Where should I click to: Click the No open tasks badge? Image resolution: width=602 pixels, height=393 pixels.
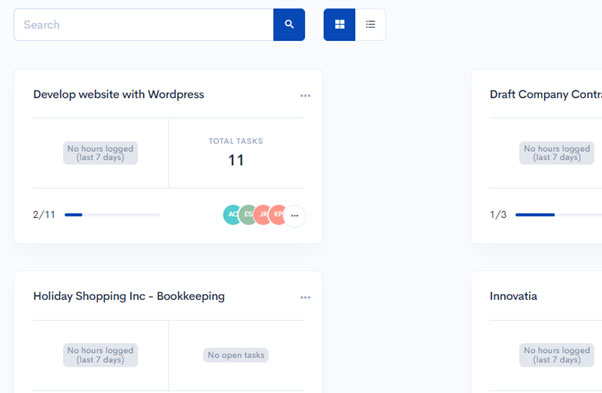pyautogui.click(x=236, y=355)
